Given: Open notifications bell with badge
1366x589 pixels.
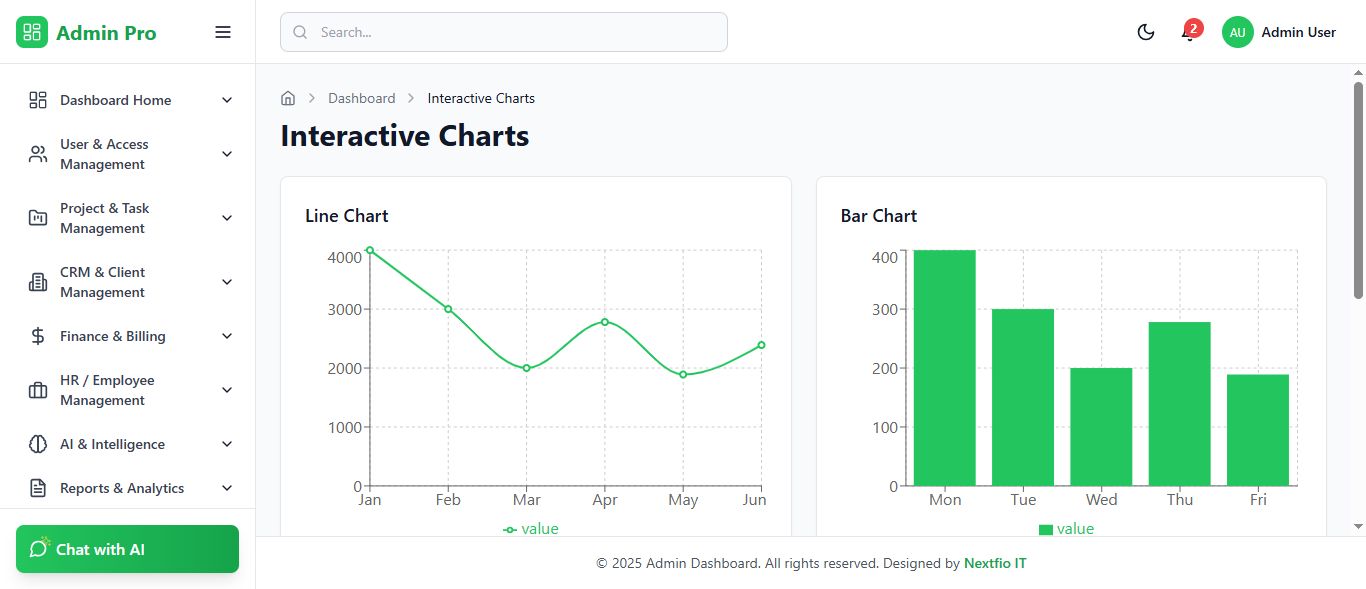Looking at the screenshot, I should 1188,33.
